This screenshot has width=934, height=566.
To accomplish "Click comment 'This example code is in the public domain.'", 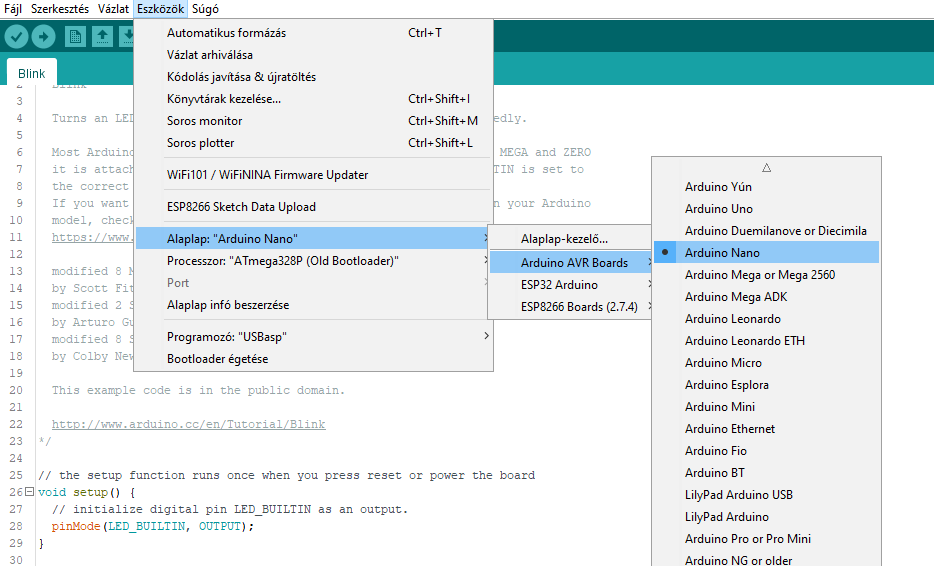I will [x=198, y=390].
